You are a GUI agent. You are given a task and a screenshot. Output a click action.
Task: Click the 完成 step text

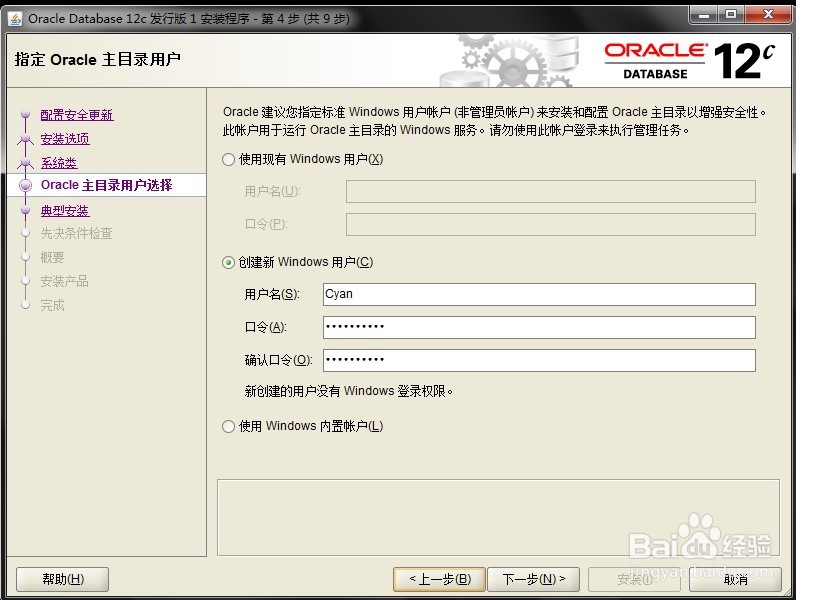(x=52, y=305)
